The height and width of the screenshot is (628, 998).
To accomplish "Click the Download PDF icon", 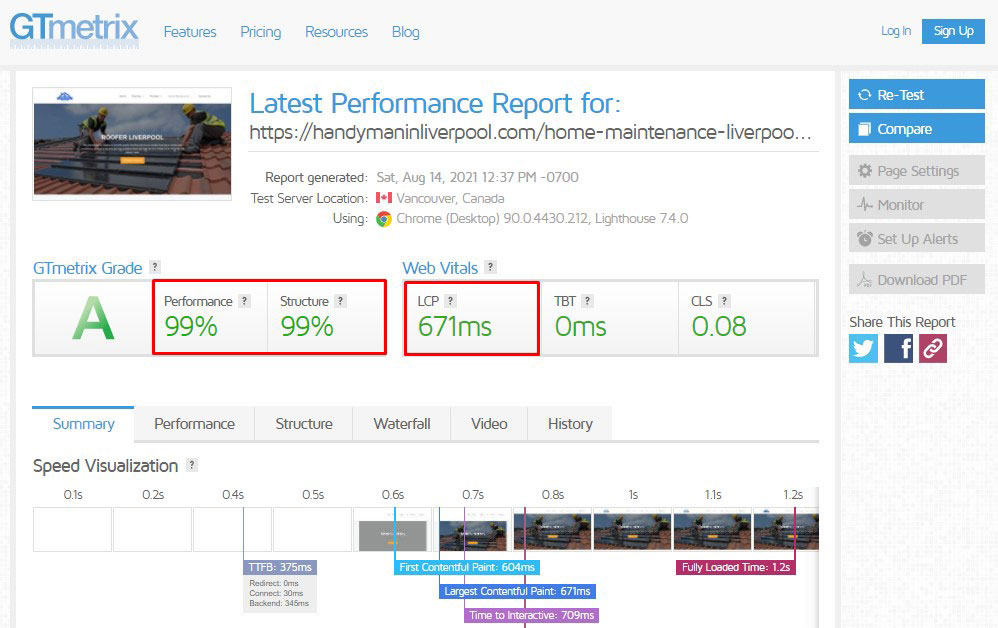I will click(x=866, y=279).
